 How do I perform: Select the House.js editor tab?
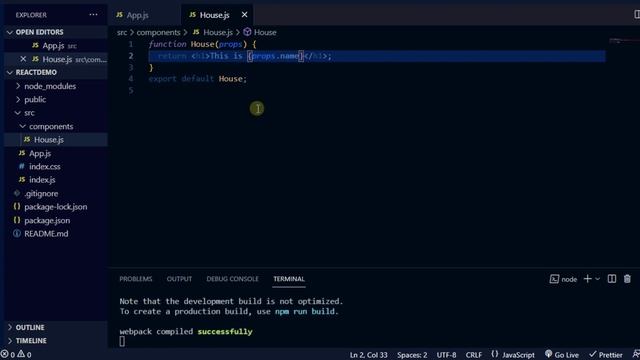pos(215,15)
